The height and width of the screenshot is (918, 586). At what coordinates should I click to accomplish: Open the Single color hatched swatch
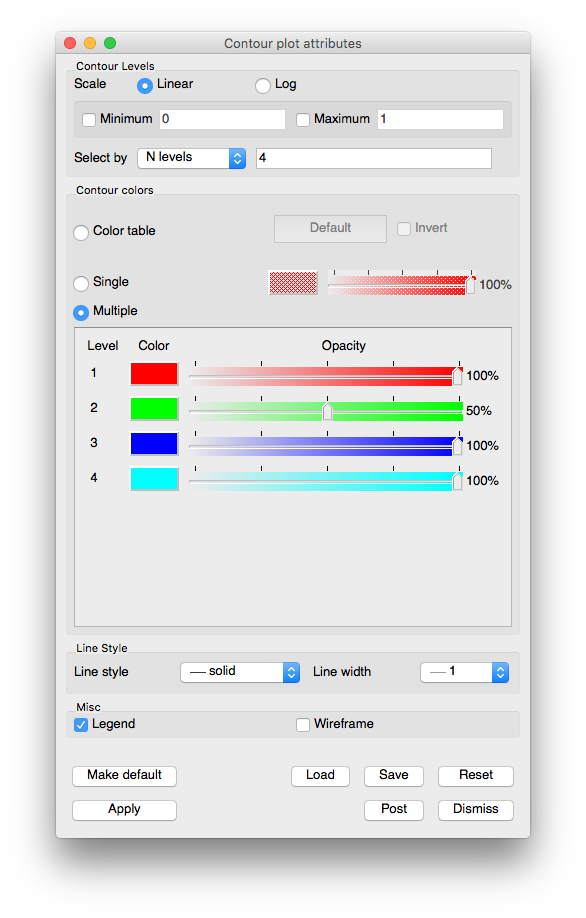click(293, 283)
